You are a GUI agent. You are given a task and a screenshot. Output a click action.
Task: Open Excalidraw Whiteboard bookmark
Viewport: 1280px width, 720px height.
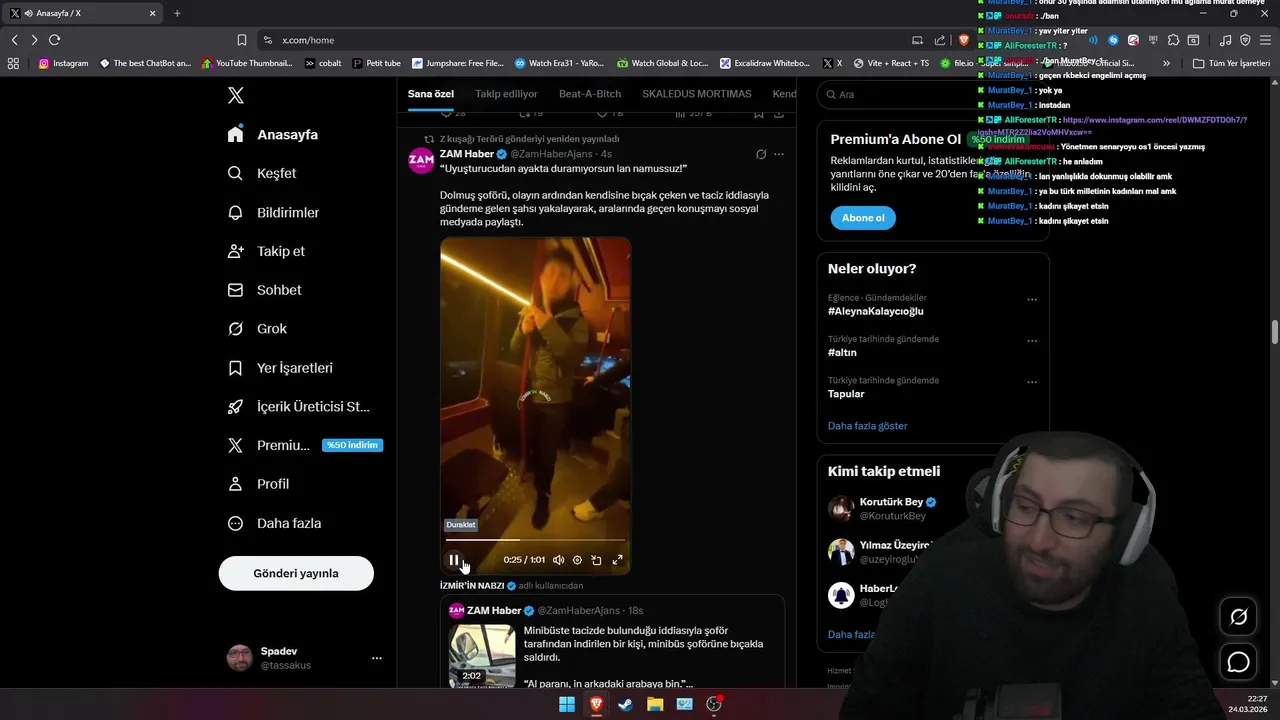(763, 63)
